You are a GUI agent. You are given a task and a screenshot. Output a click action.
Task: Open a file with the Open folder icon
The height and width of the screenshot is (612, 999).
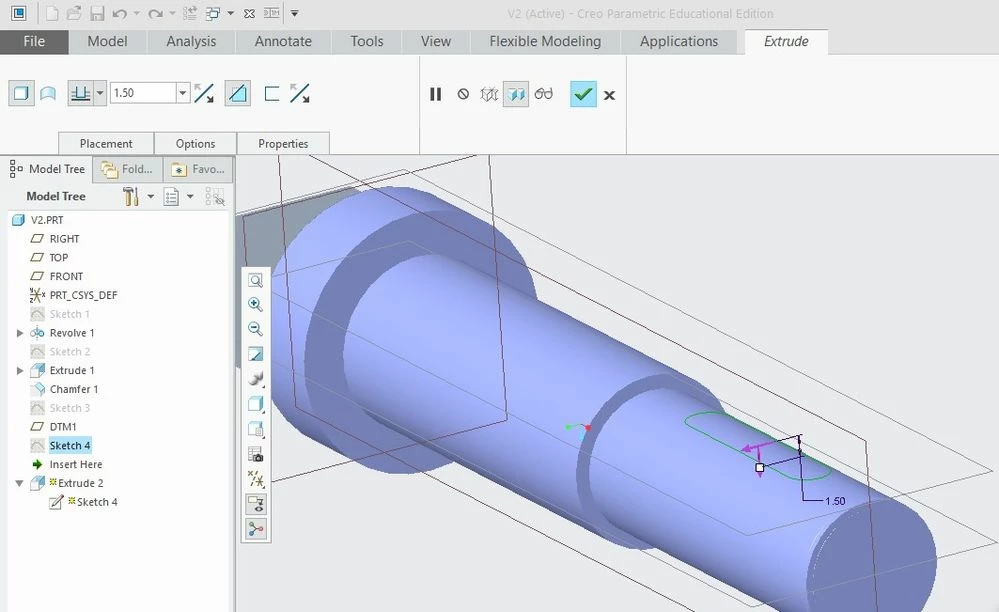[74, 13]
